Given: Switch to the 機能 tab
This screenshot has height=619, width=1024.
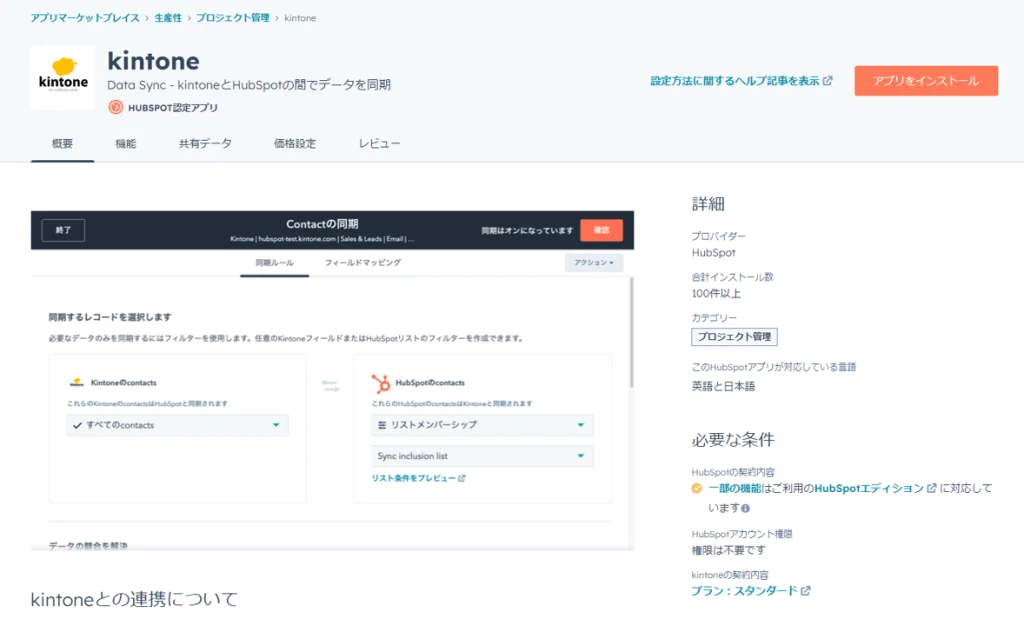Looking at the screenshot, I should pyautogui.click(x=125, y=144).
